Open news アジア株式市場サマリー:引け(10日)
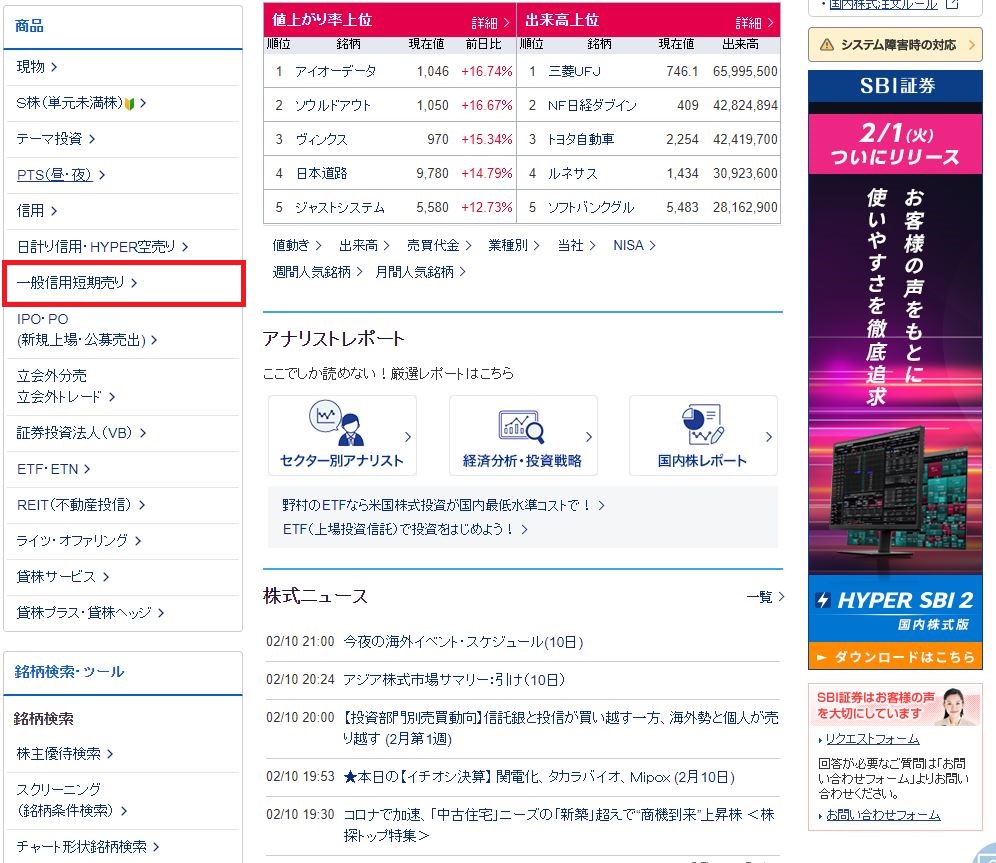The image size is (996, 863). click(x=454, y=680)
